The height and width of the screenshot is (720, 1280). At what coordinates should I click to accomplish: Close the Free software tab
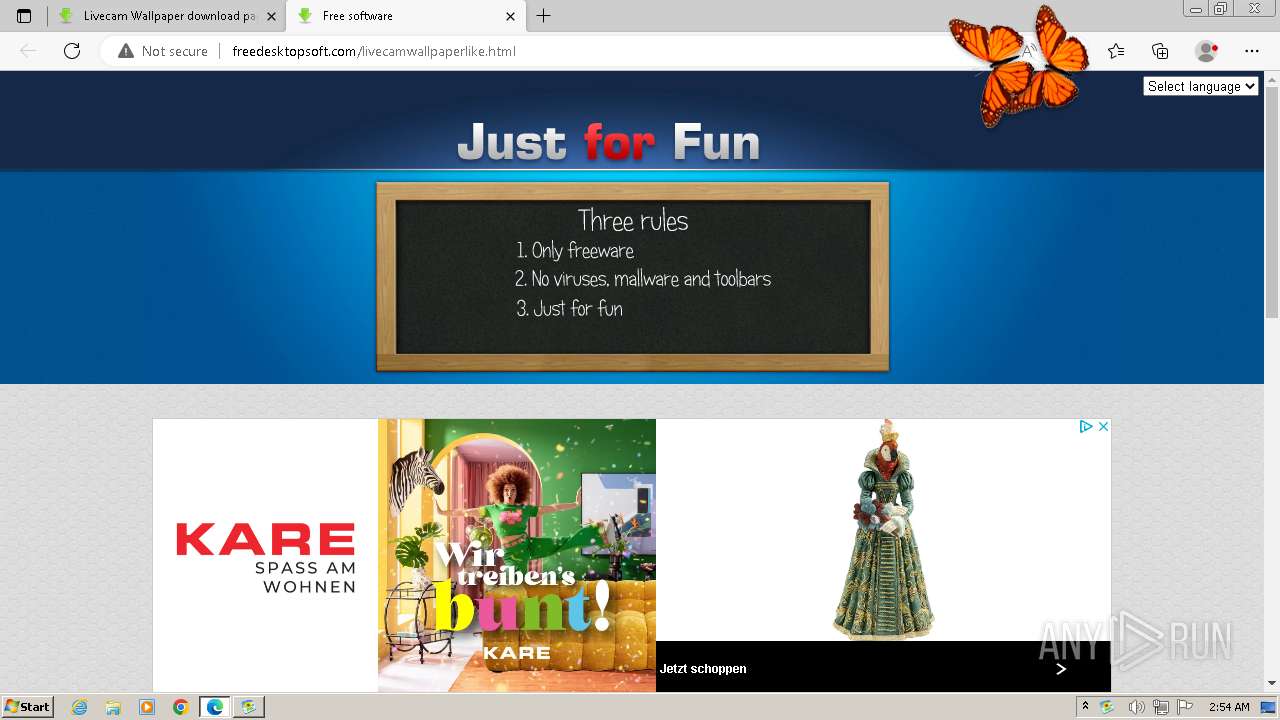(510, 16)
